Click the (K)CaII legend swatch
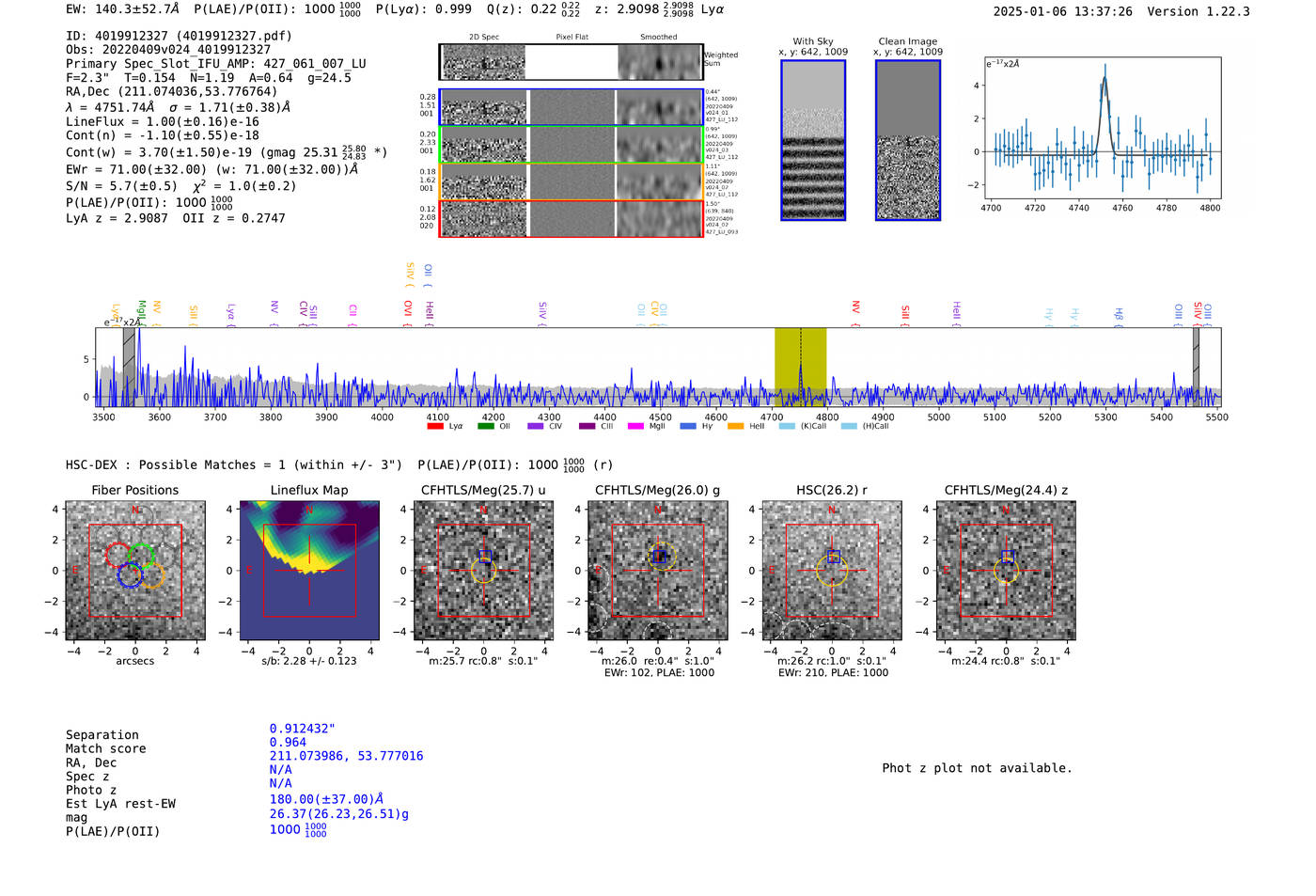 tap(787, 426)
